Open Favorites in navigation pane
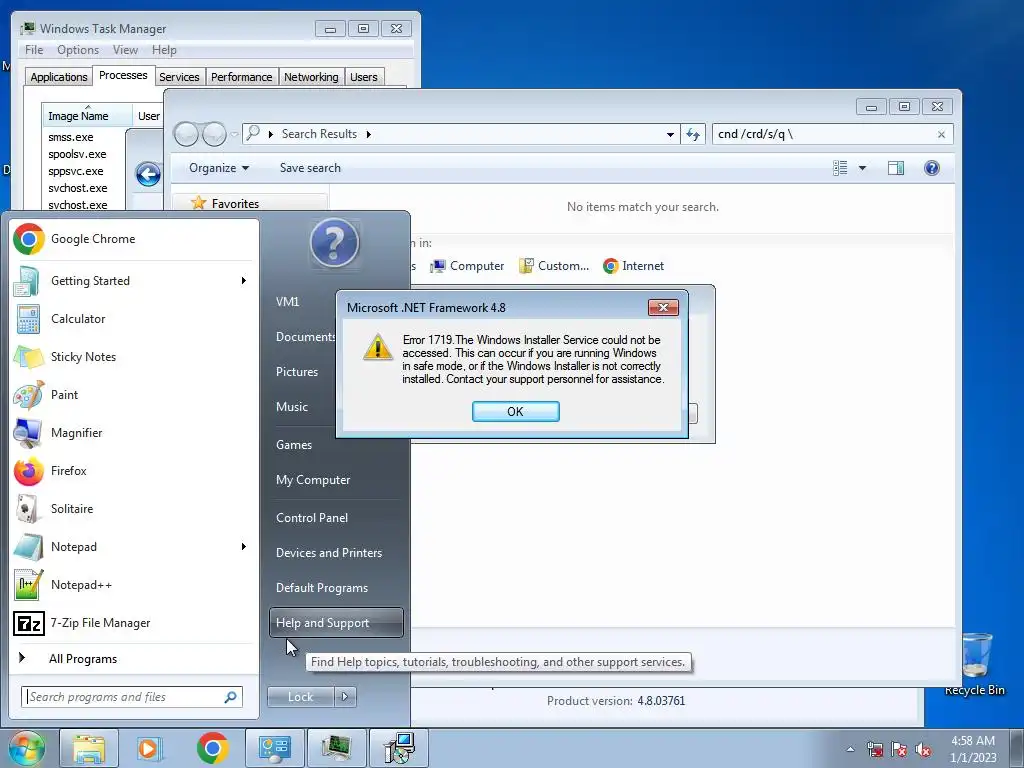The image size is (1024, 768). pos(235,204)
